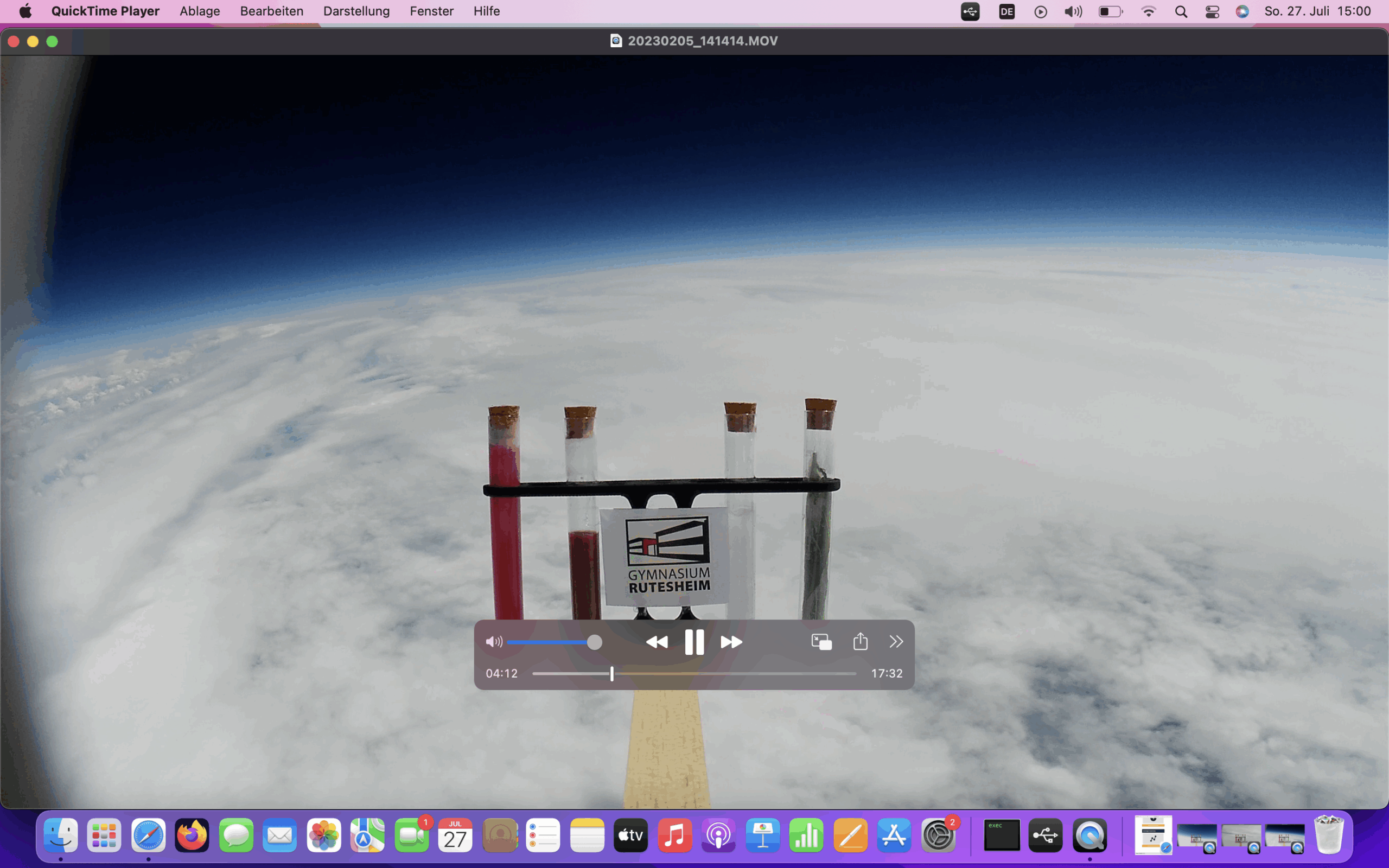Screen dimensions: 1389x868
Task: Open the Wi-Fi menu
Action: (x=1148, y=11)
